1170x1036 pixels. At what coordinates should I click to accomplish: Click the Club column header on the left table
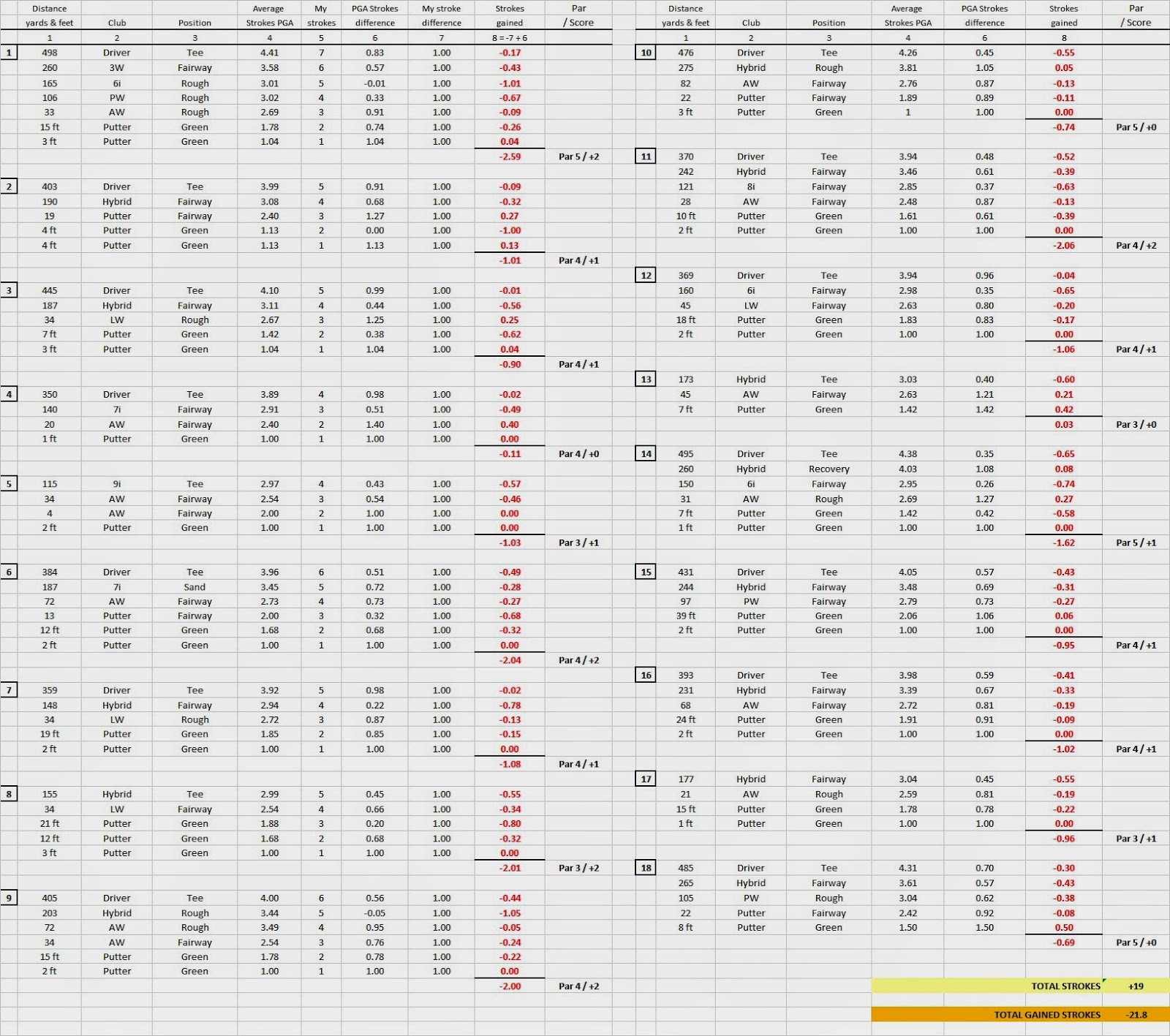point(117,23)
